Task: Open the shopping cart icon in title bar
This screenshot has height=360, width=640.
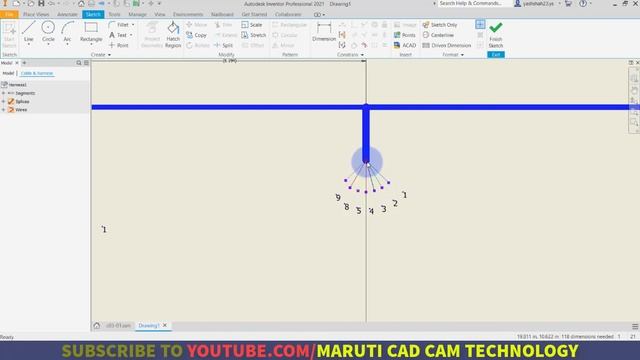Action: (x=568, y=4)
